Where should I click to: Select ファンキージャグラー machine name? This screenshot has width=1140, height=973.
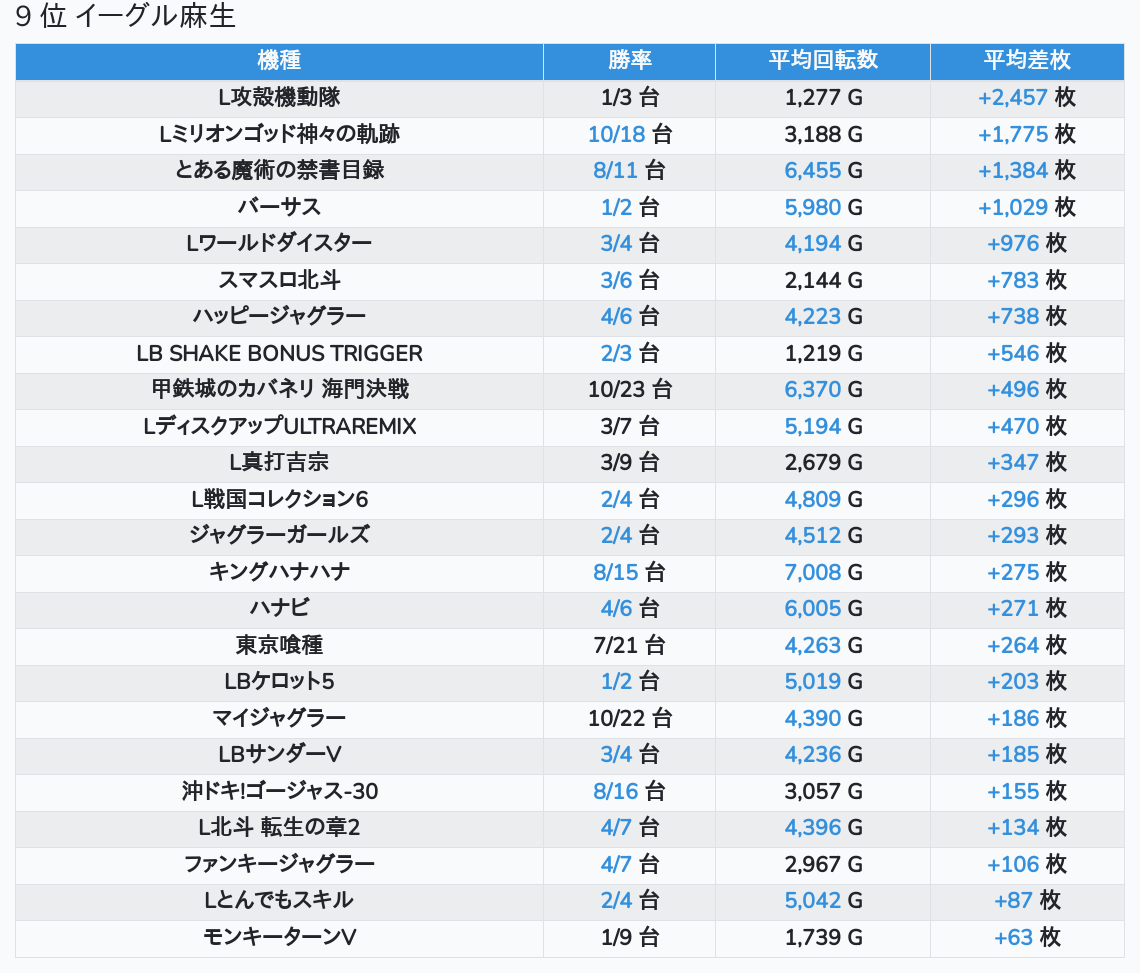(279, 865)
